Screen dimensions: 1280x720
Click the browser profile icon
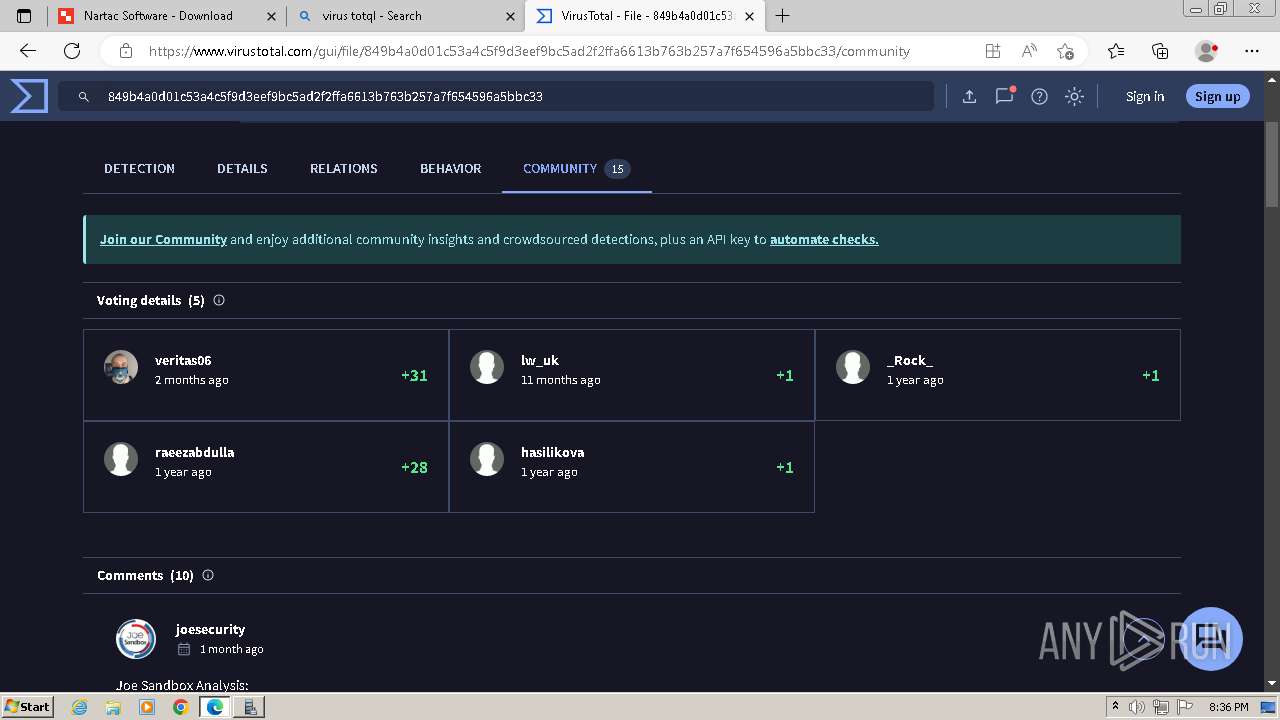coord(1207,51)
